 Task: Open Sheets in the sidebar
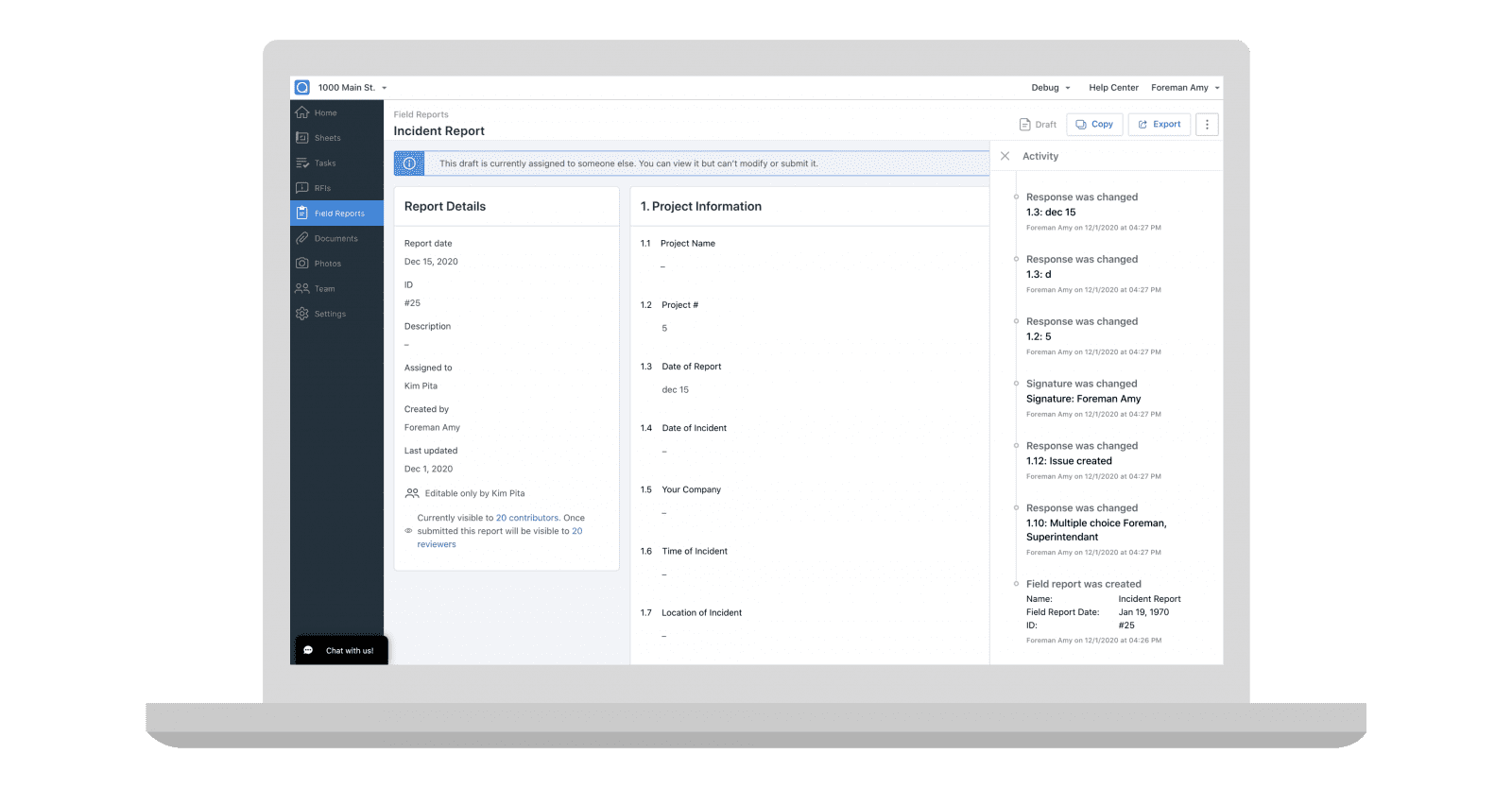coord(336,138)
